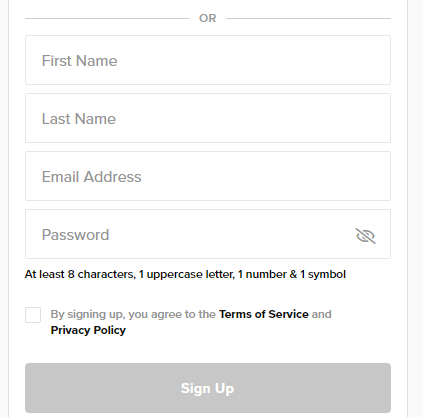This screenshot has height=417, width=423.
Task: Click the 'First Name' placeholder text
Action: [x=79, y=61]
